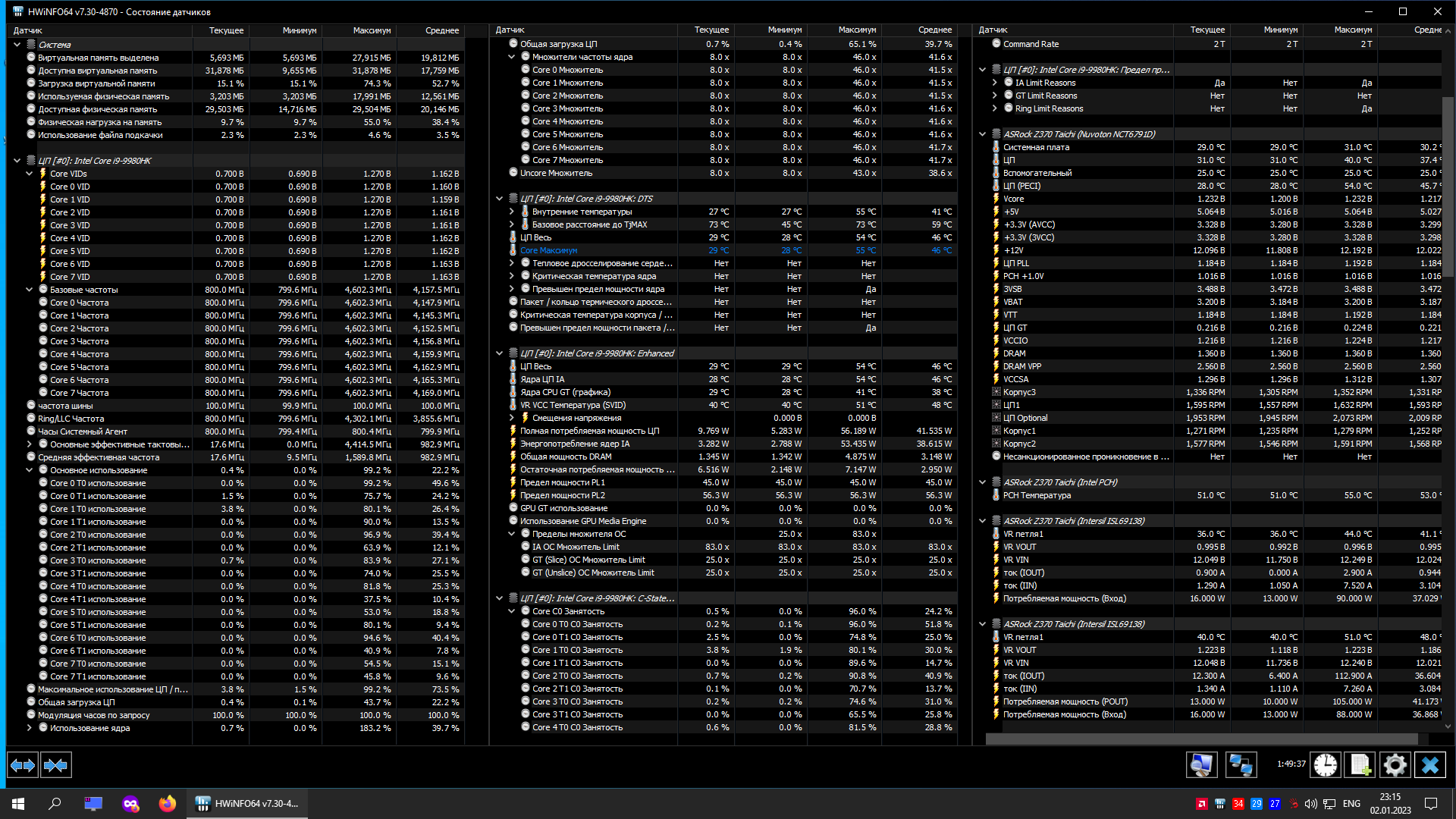Viewport: 1456px width, 819px height.
Task: Expand Использование ядра row
Action: tap(30, 728)
